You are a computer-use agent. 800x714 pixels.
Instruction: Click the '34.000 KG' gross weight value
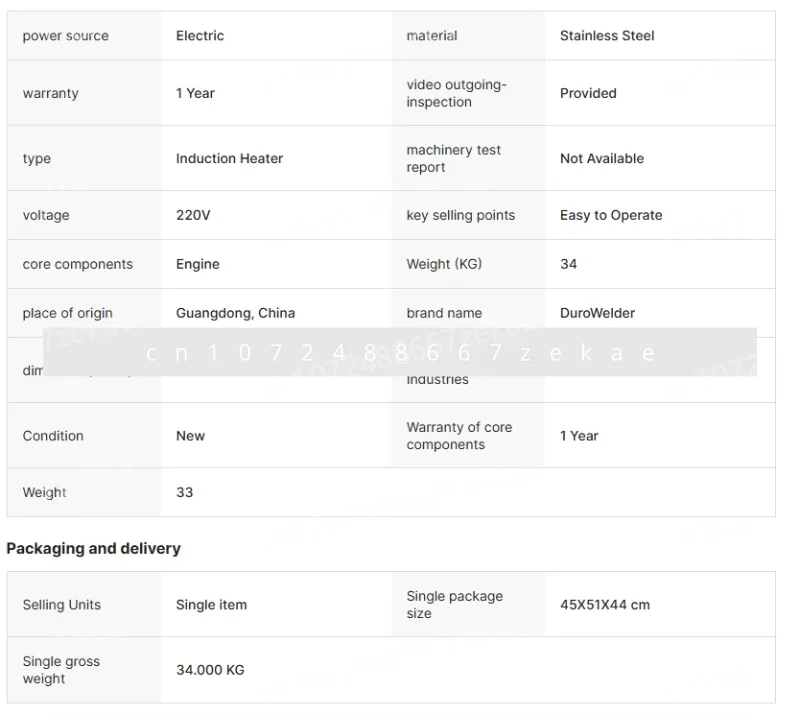(x=210, y=670)
